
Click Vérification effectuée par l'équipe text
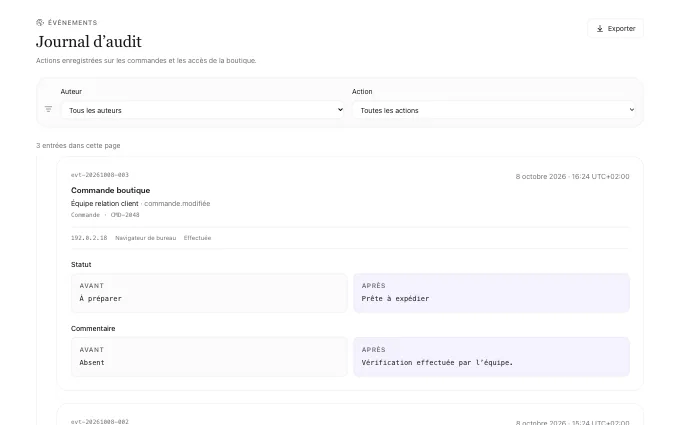tap(437, 363)
